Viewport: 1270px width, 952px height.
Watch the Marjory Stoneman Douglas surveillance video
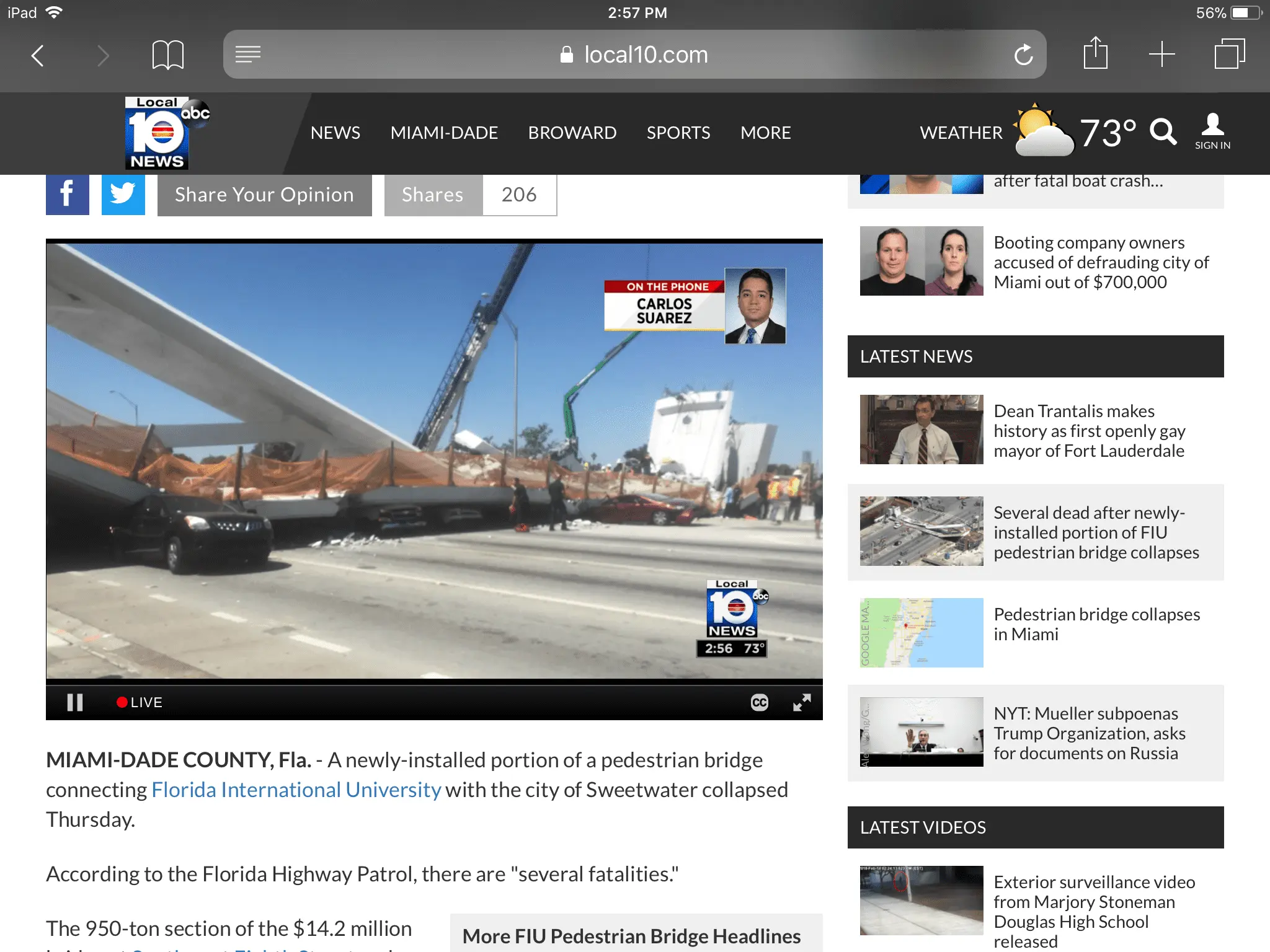pyautogui.click(x=1095, y=911)
